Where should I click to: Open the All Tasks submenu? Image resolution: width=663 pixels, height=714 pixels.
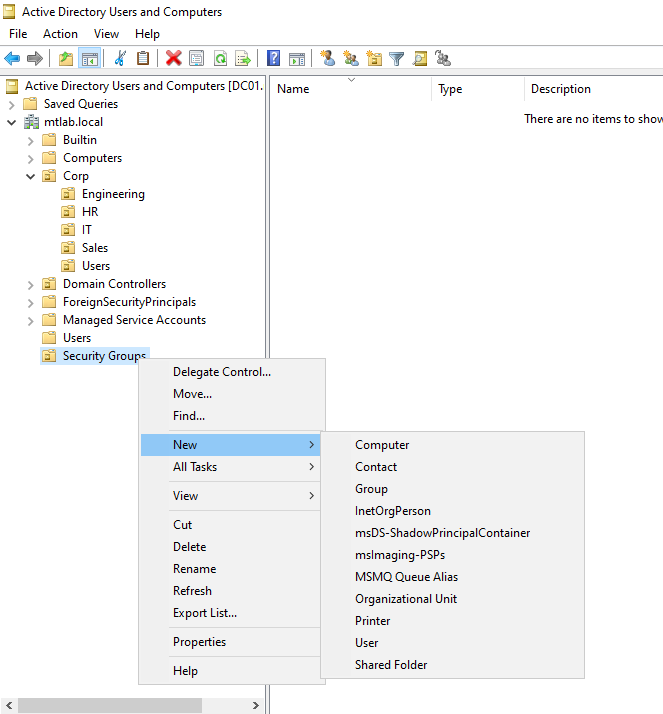click(x=231, y=467)
